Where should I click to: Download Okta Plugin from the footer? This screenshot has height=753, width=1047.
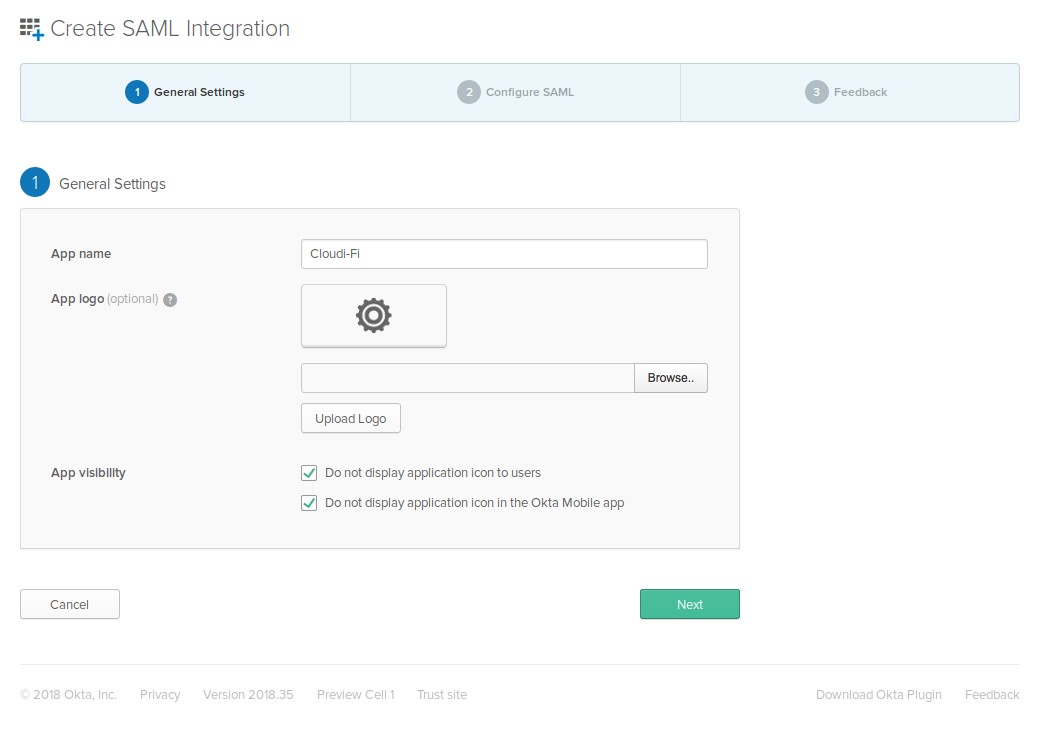[x=879, y=695]
